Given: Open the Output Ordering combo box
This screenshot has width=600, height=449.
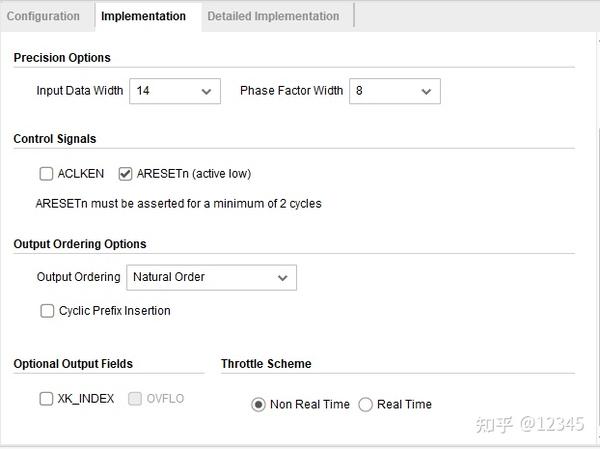Looking at the screenshot, I should coord(211,278).
